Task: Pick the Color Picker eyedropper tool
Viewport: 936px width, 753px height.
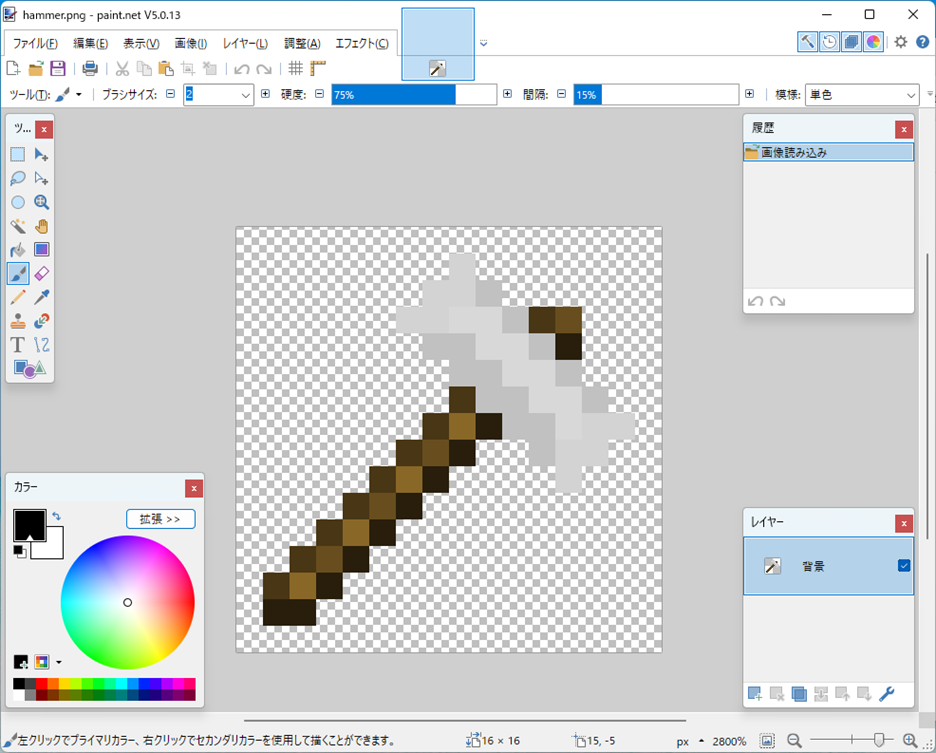Action: pyautogui.click(x=42, y=297)
